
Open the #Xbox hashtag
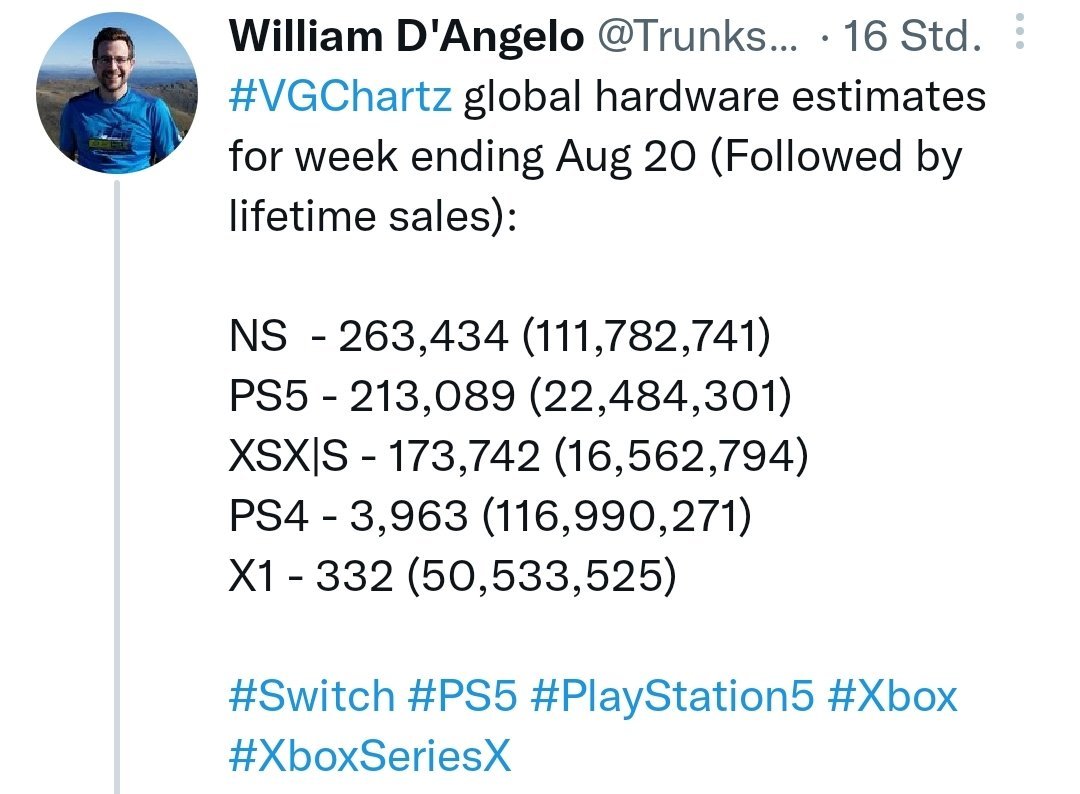click(x=893, y=695)
